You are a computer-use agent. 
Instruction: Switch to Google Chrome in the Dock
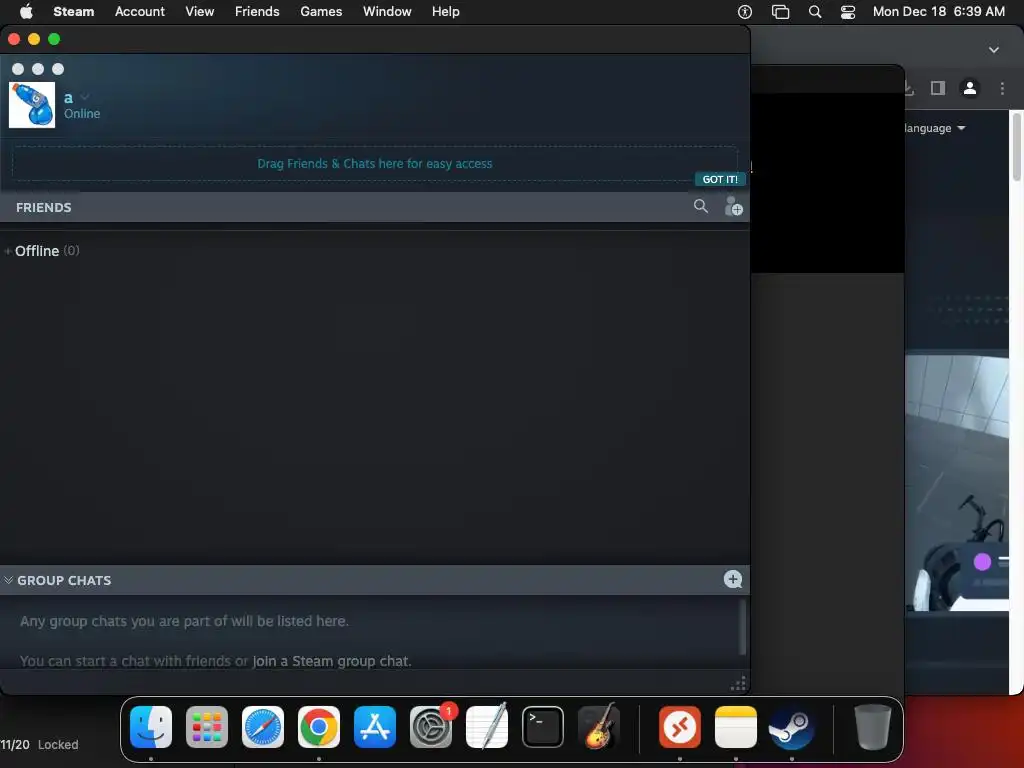point(319,727)
